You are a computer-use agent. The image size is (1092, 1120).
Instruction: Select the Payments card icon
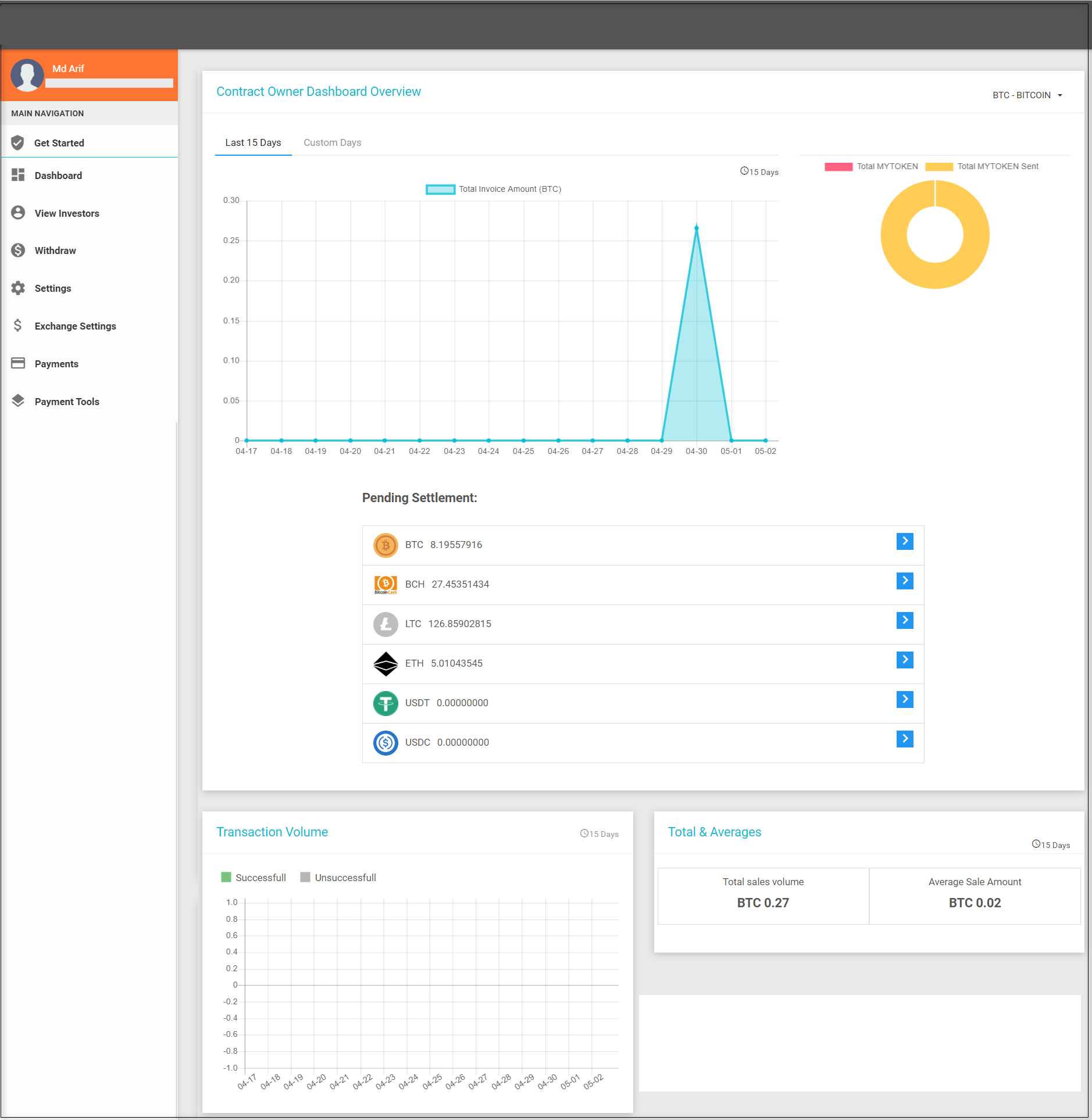(18, 363)
